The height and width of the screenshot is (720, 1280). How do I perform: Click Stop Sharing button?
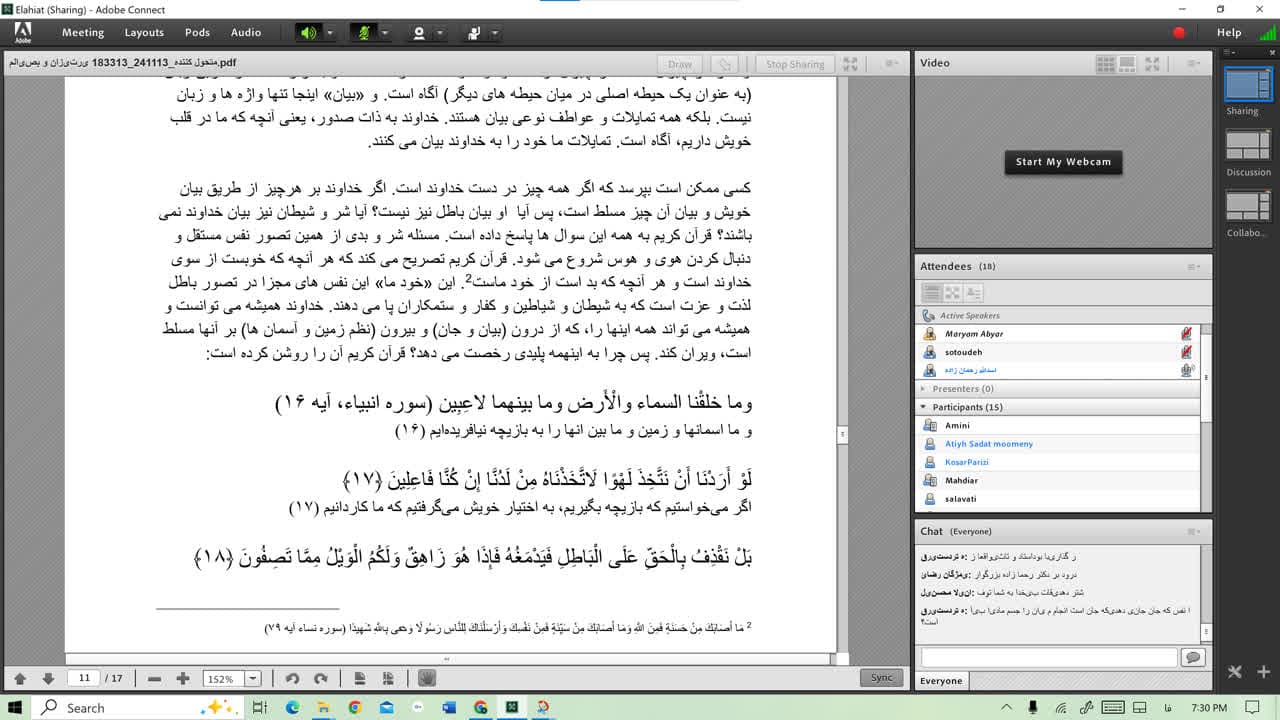[x=795, y=64]
